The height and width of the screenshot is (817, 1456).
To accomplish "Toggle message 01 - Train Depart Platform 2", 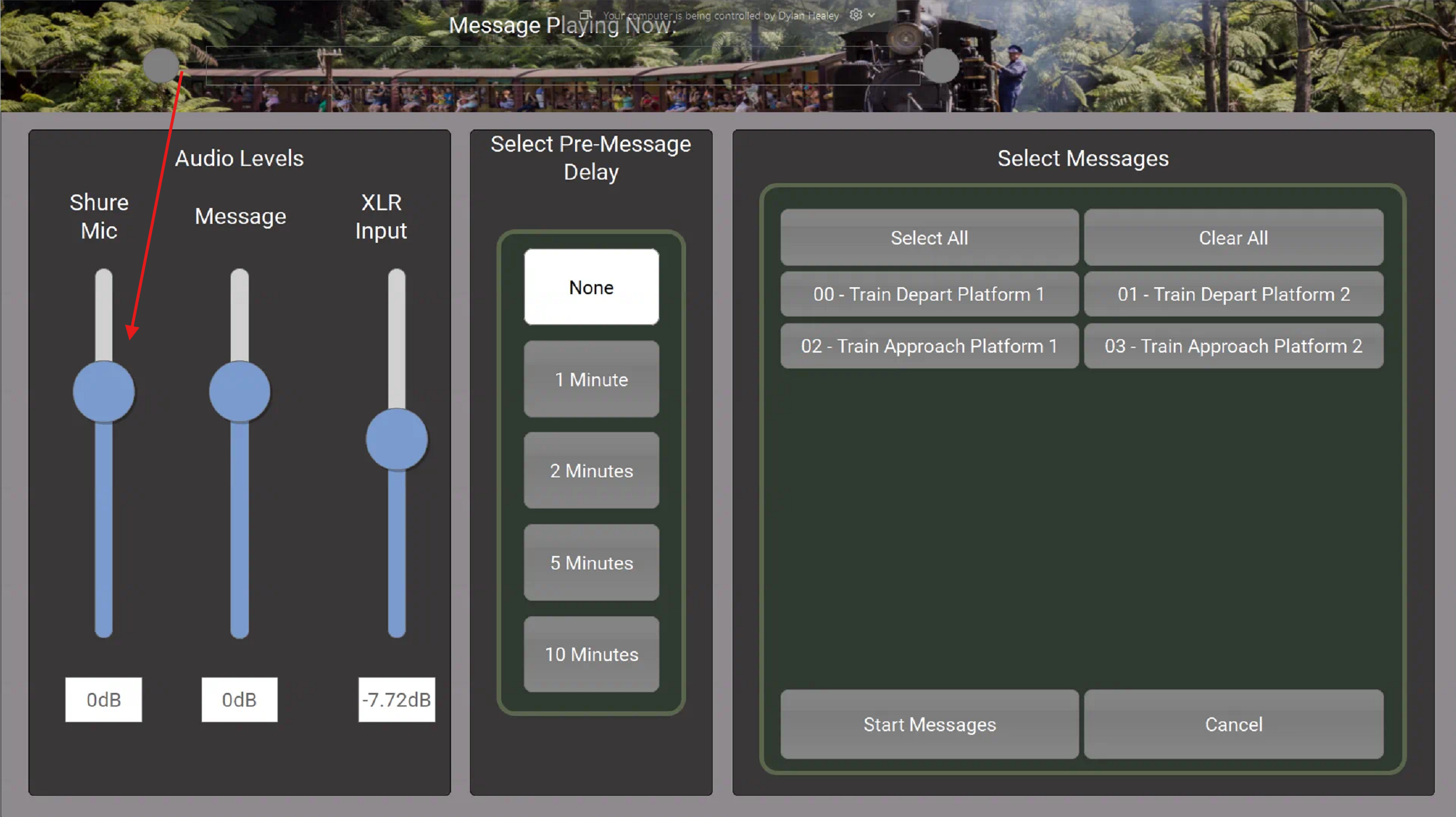I will [x=1233, y=294].
